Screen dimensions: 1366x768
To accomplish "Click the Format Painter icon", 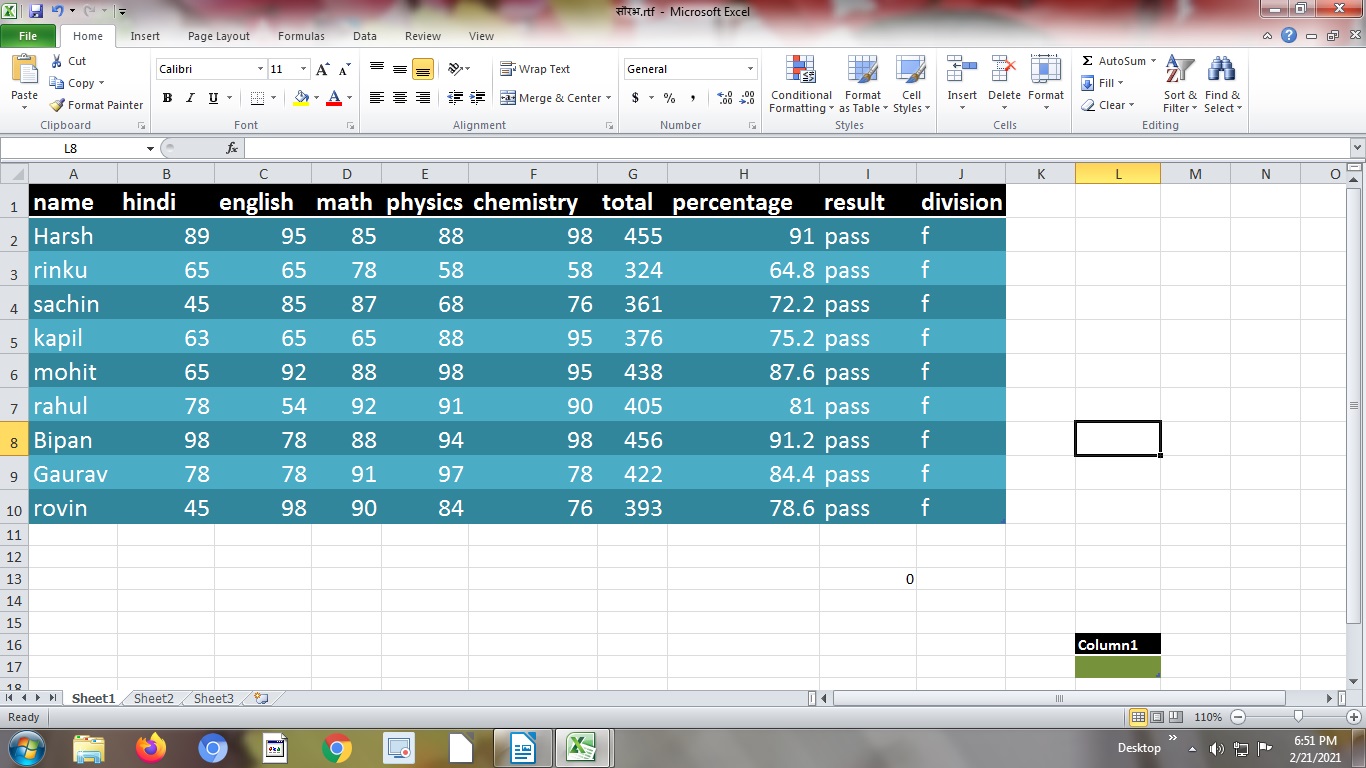I will pos(96,104).
